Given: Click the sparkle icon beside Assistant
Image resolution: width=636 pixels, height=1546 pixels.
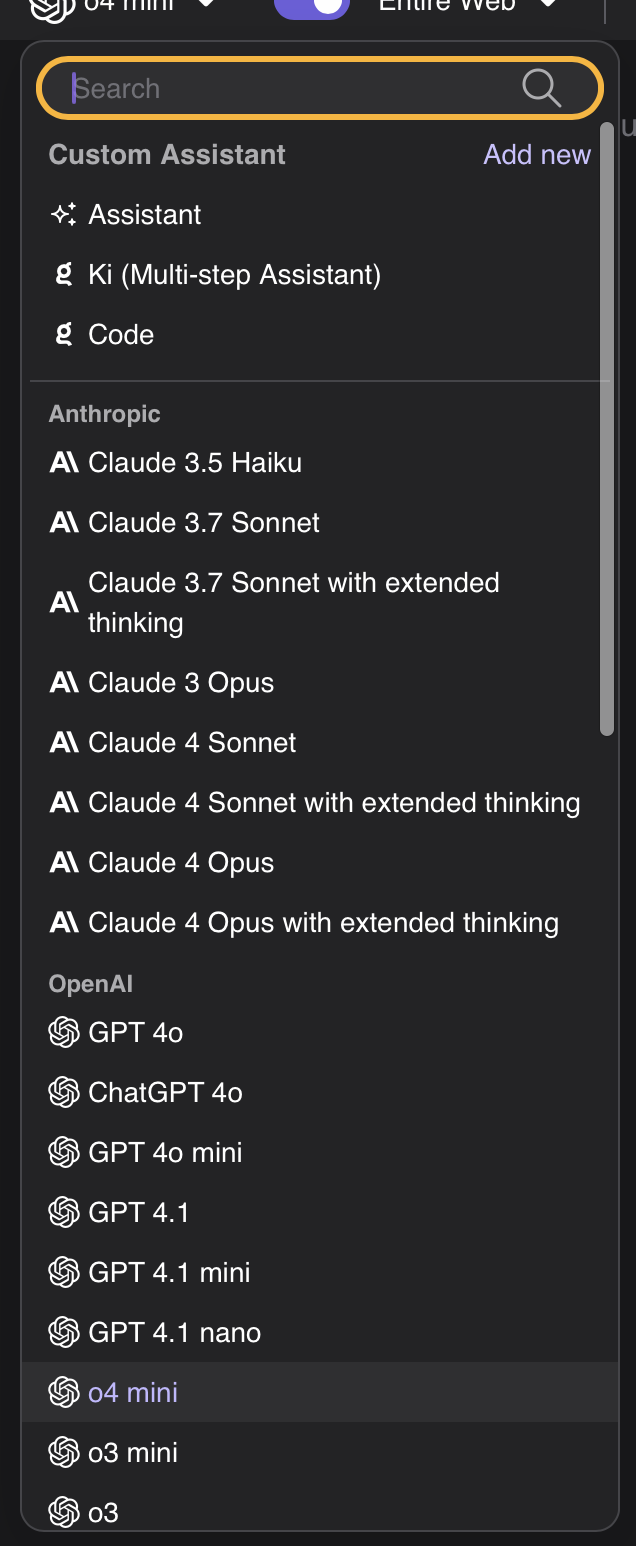Looking at the screenshot, I should (x=64, y=215).
